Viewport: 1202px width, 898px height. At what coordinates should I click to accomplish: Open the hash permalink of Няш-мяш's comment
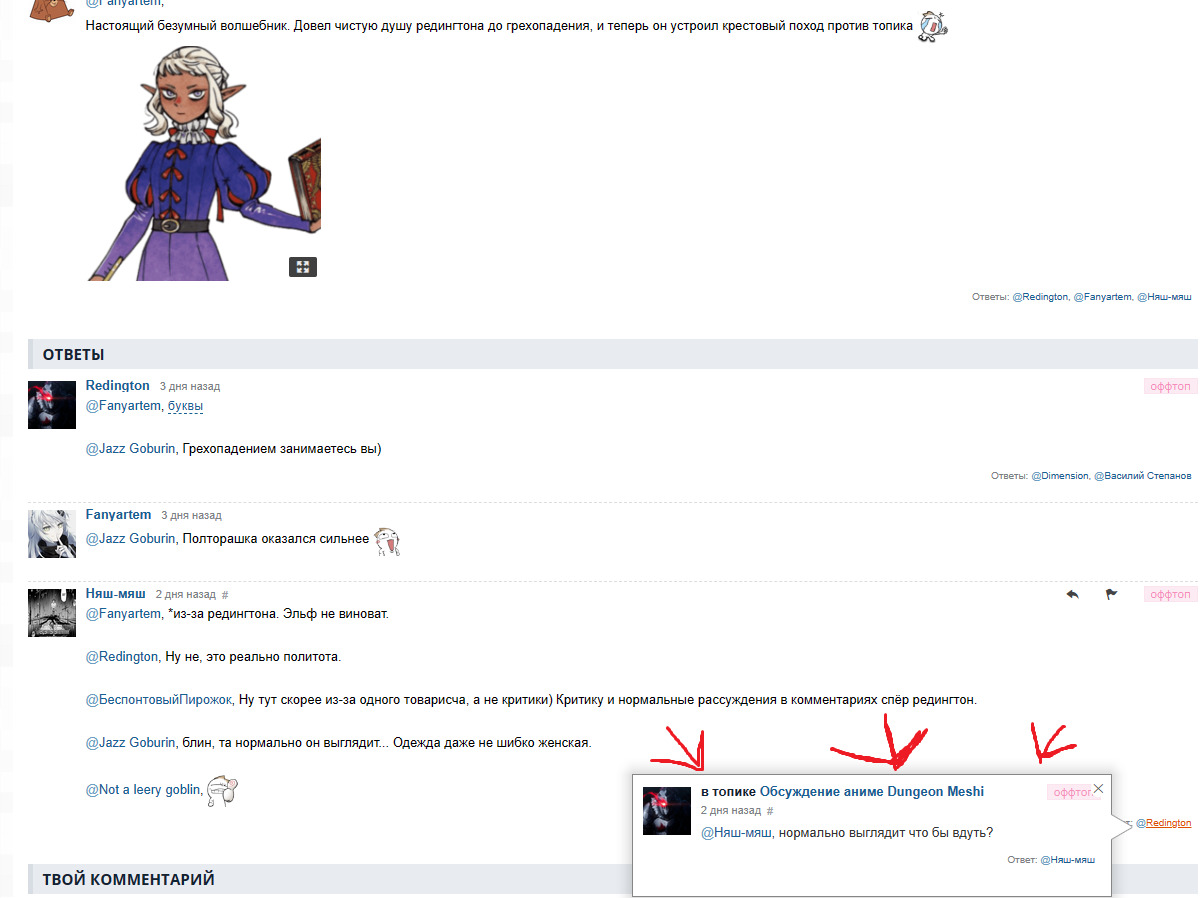(x=225, y=595)
